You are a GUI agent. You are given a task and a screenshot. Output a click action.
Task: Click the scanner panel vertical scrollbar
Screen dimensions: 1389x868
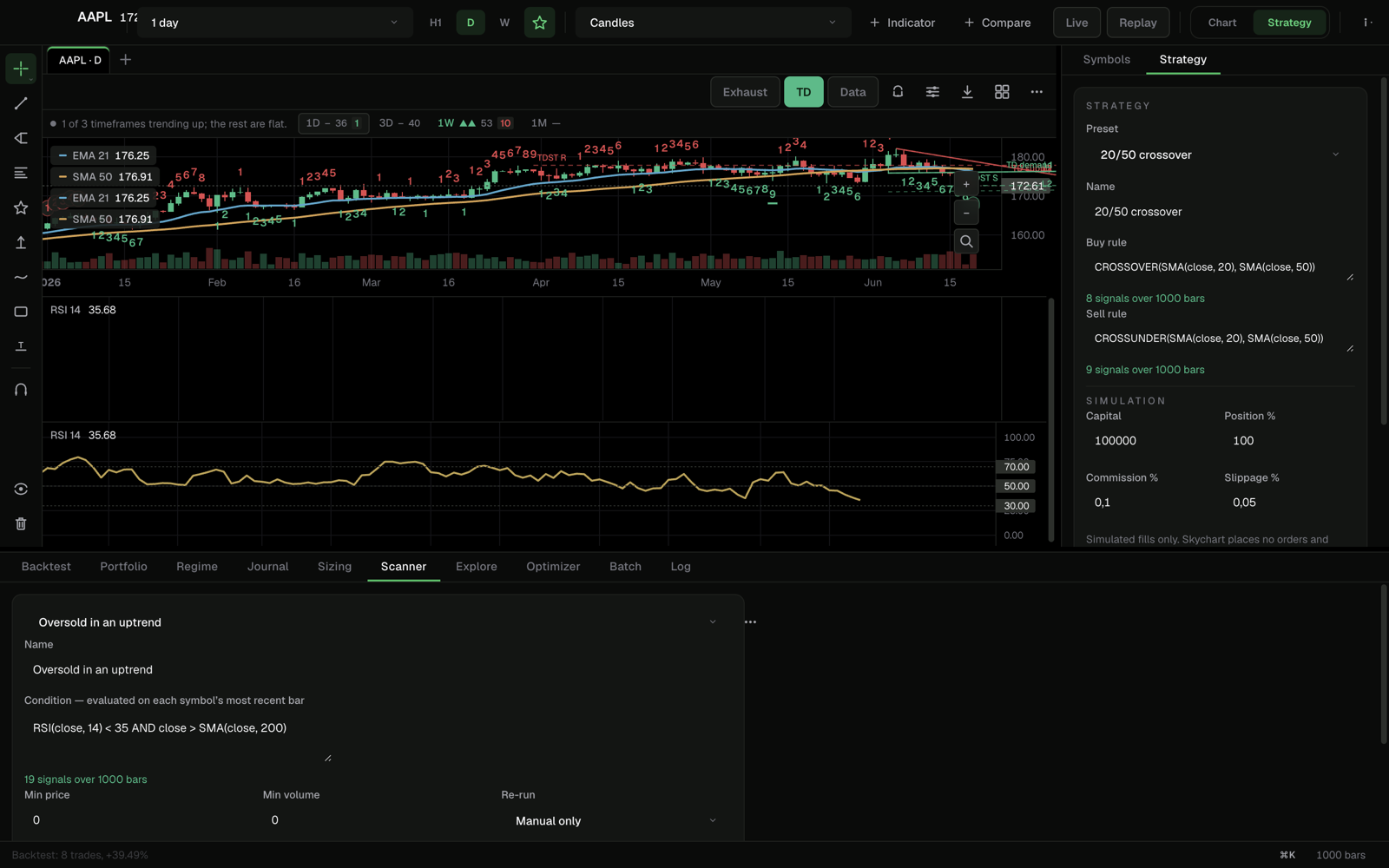coord(1384,665)
